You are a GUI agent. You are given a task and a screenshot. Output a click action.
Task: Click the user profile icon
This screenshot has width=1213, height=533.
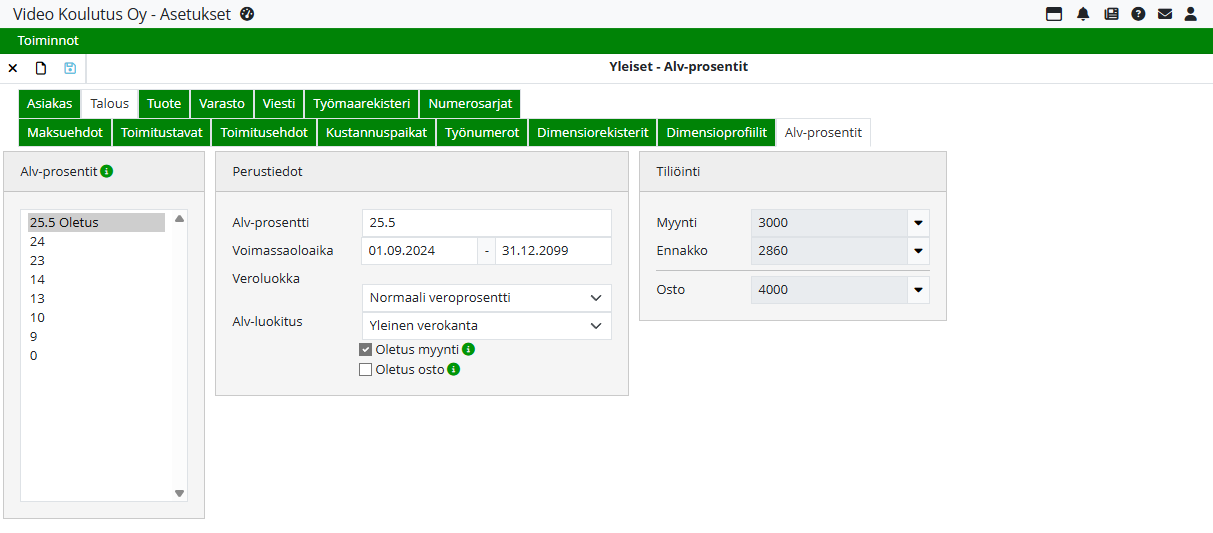point(1191,14)
